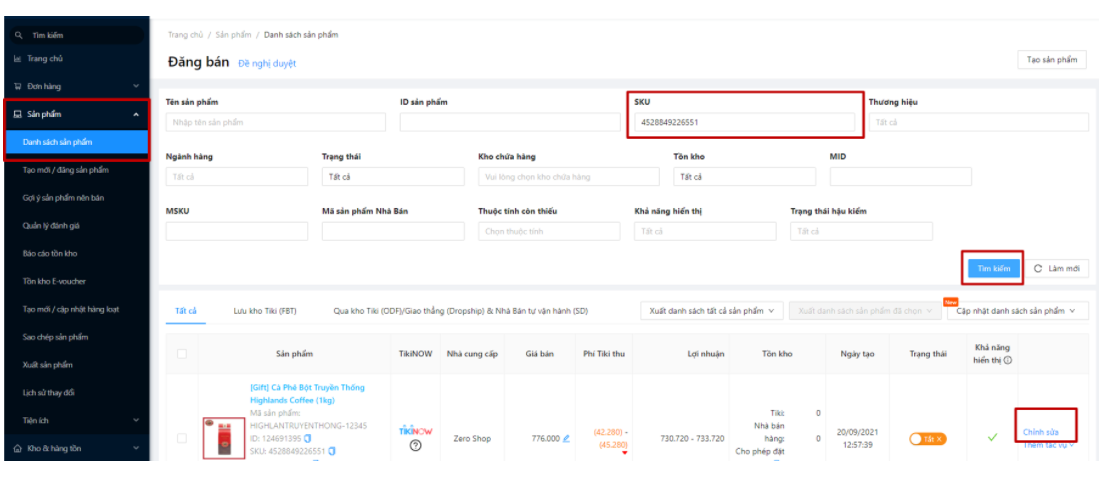Click the TikiNOW question mark icon
Image resolution: width=1107 pixels, height=488 pixels.
415,446
